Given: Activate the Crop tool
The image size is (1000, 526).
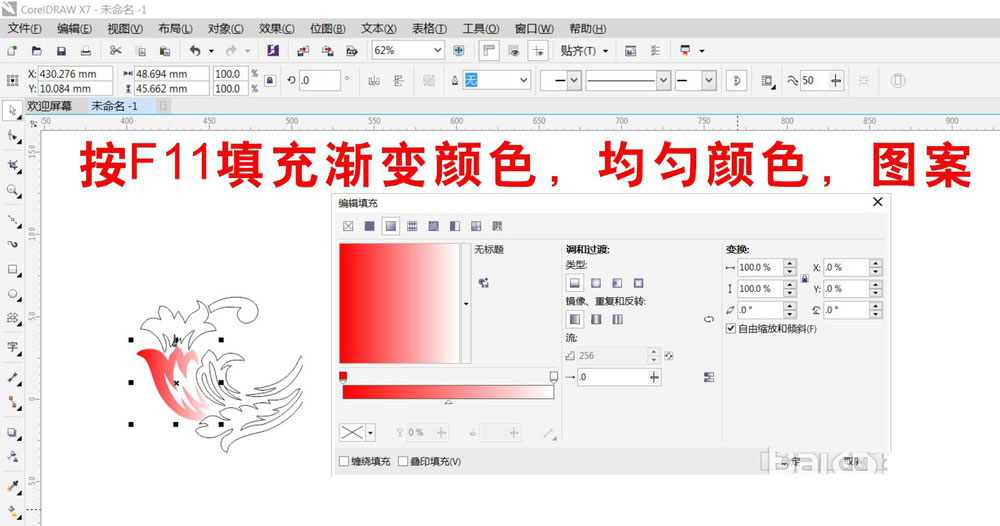Looking at the screenshot, I should click(x=12, y=165).
